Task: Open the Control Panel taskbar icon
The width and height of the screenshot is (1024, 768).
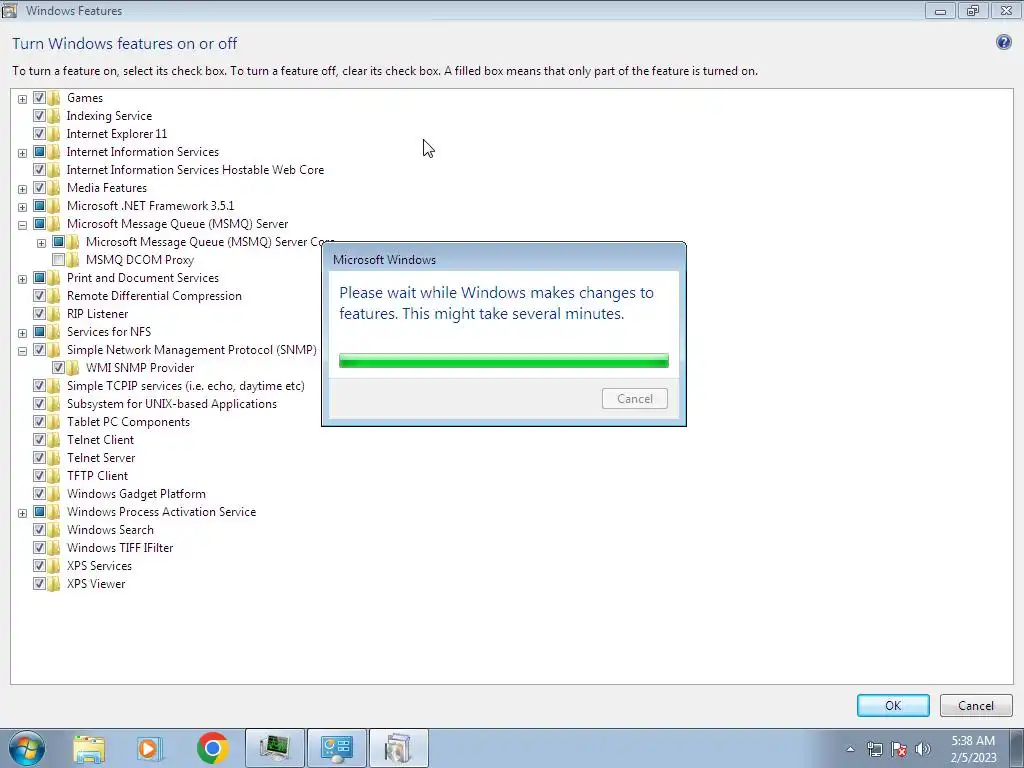Action: (337, 748)
